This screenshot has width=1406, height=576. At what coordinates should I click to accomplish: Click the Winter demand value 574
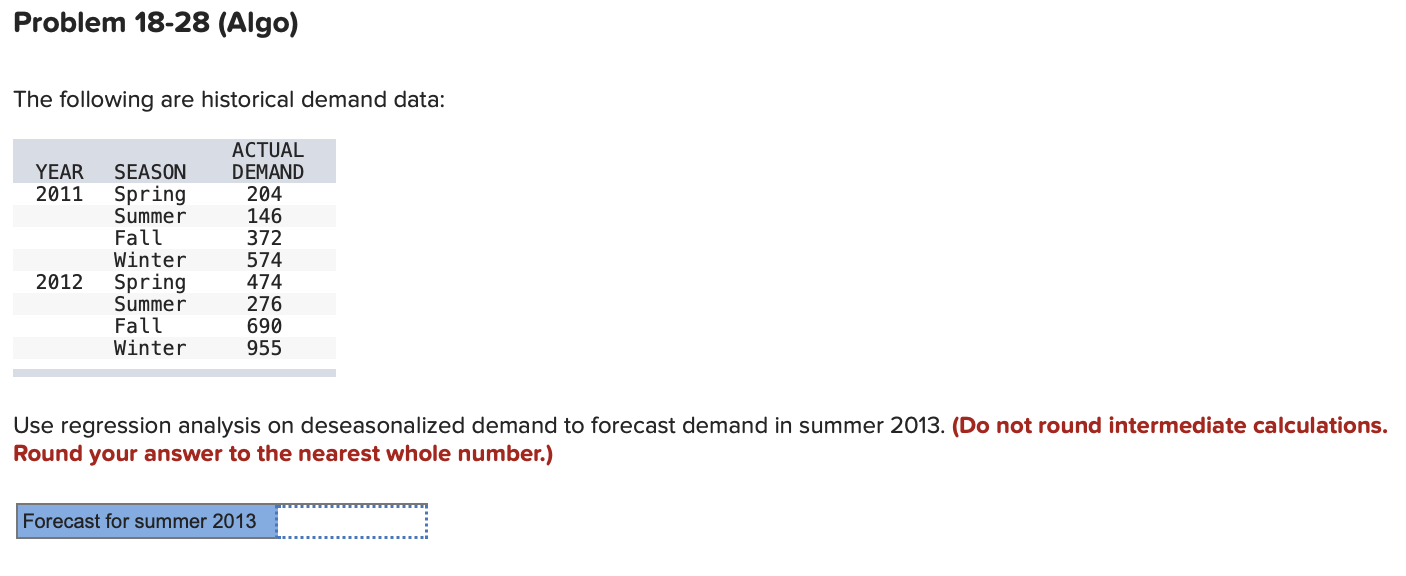[266, 260]
